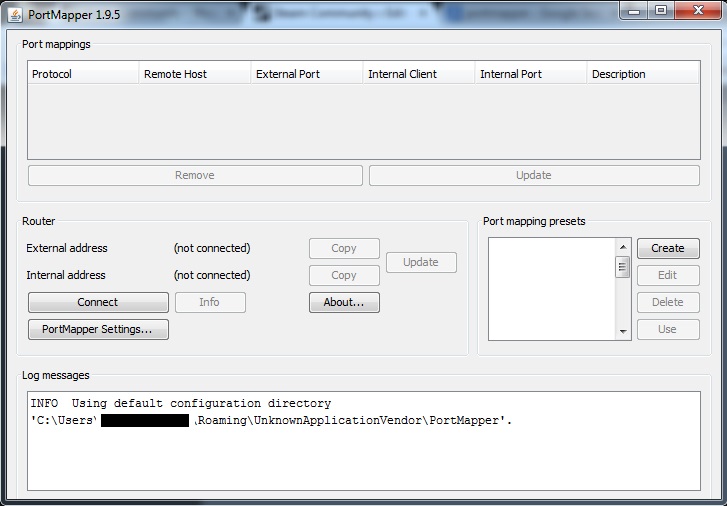Click the Use preset button
Screen dimensions: 727x506
(x=668, y=329)
